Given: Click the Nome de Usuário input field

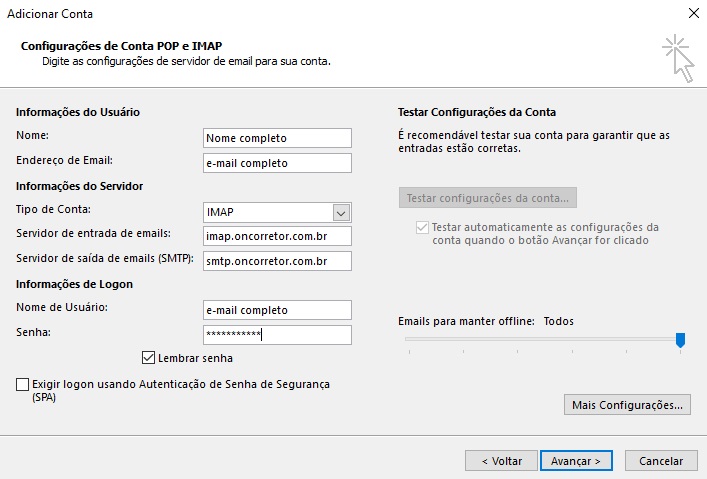Looking at the screenshot, I should [277, 310].
